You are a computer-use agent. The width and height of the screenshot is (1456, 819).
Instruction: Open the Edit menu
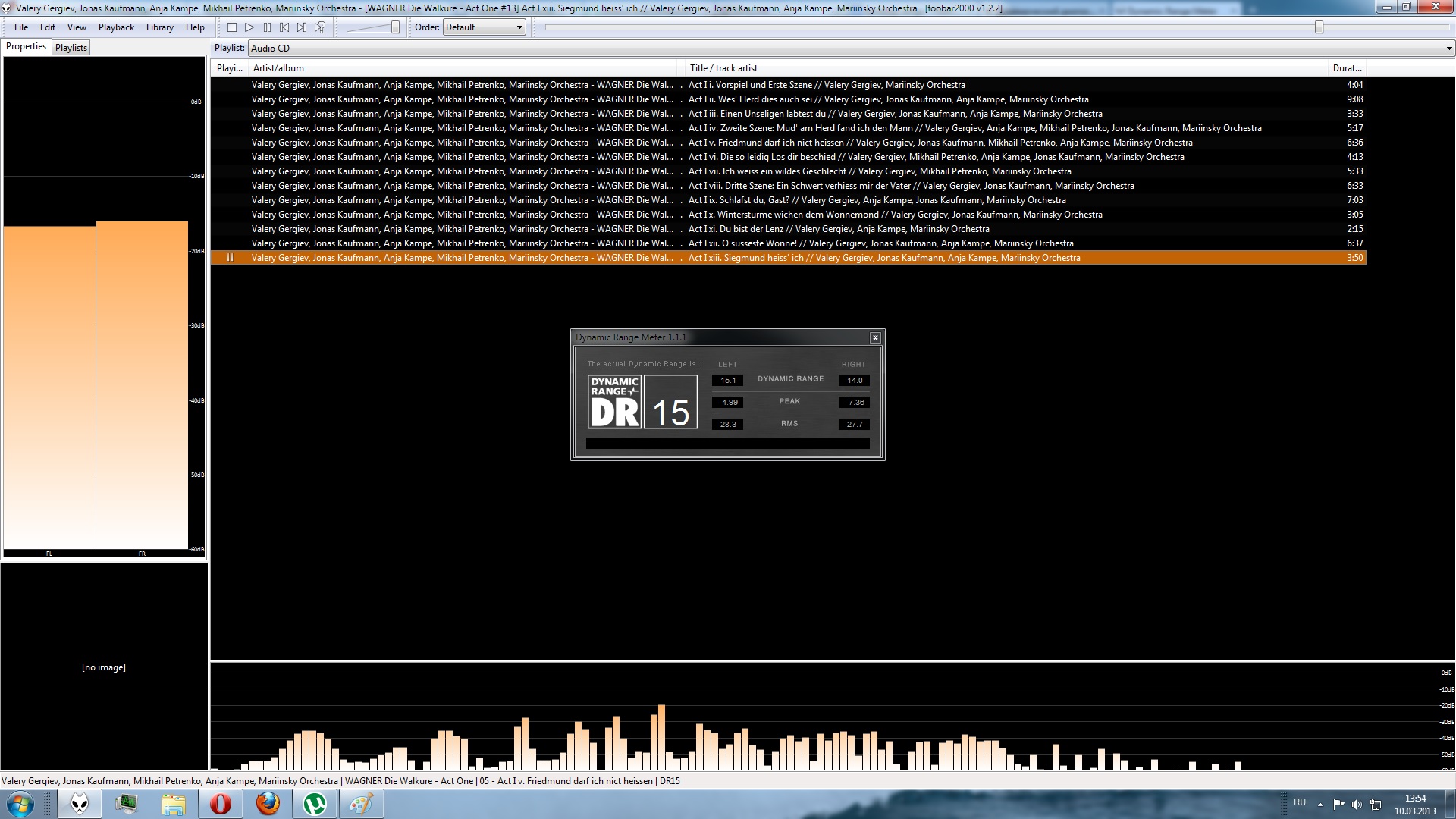pyautogui.click(x=48, y=27)
